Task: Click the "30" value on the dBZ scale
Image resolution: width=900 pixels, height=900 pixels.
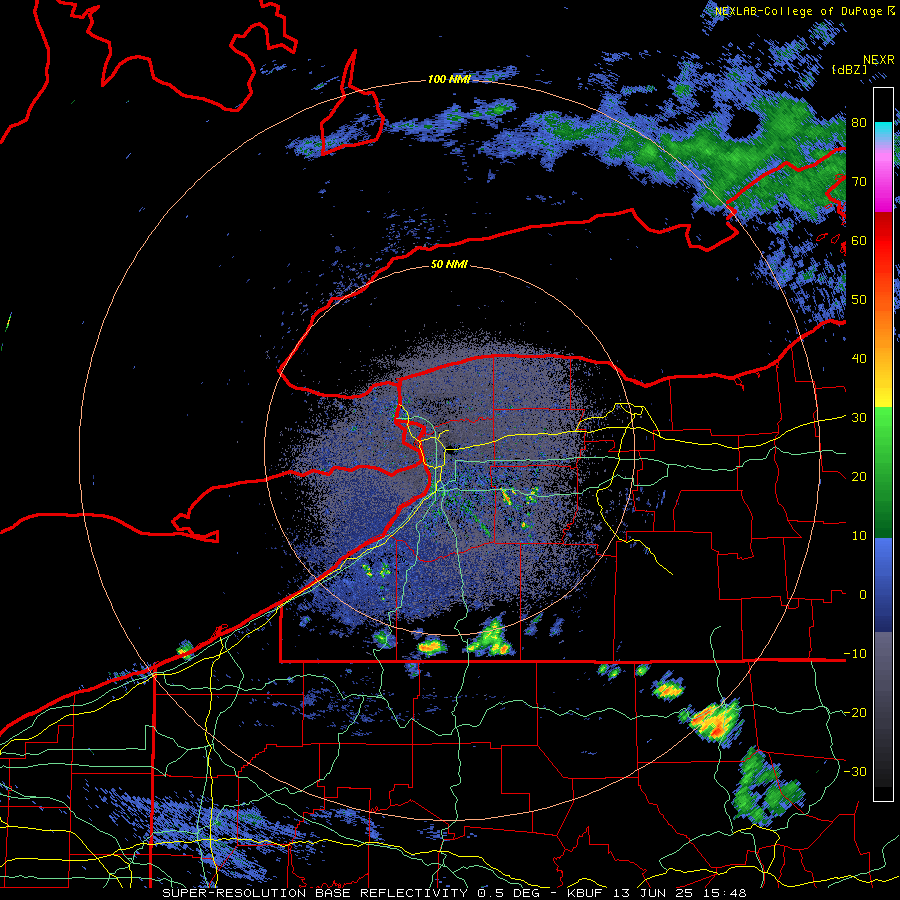Action: coord(859,418)
